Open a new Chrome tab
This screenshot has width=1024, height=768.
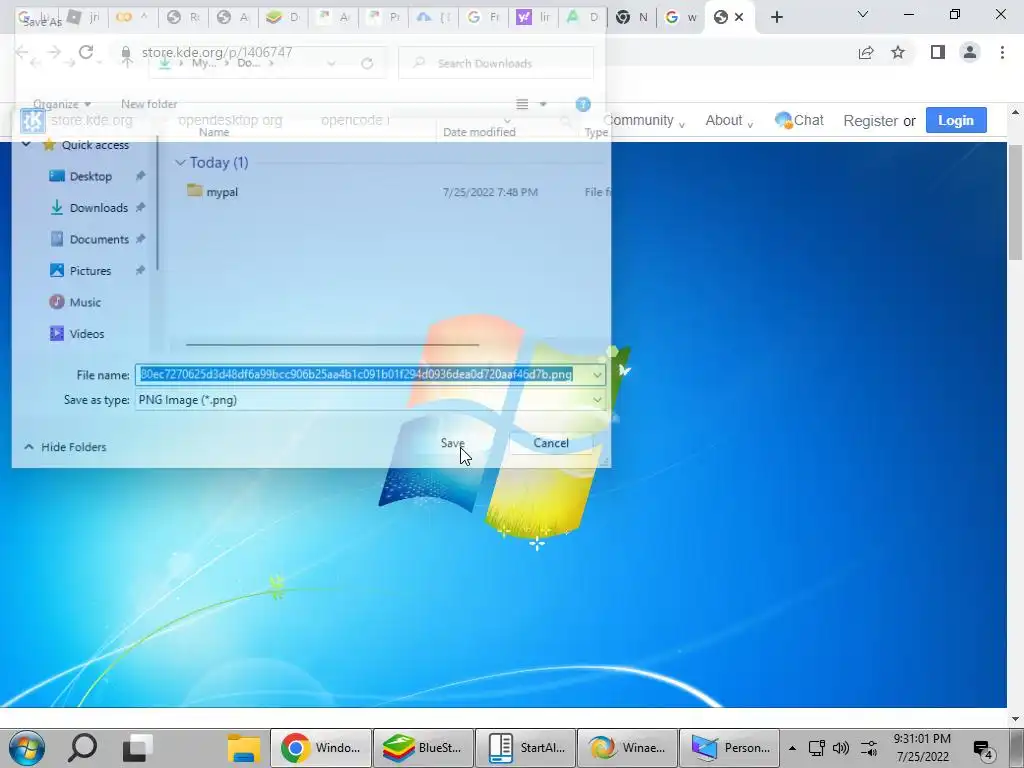pos(776,17)
